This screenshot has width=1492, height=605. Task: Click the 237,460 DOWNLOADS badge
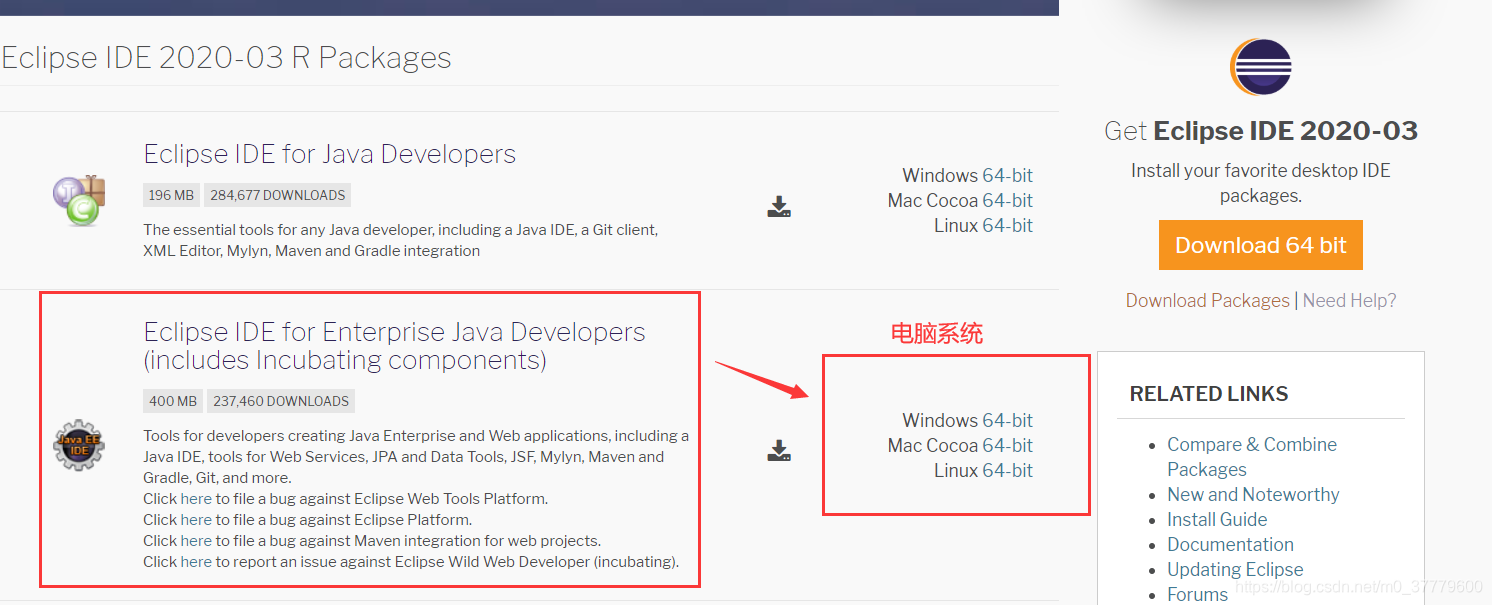(281, 401)
